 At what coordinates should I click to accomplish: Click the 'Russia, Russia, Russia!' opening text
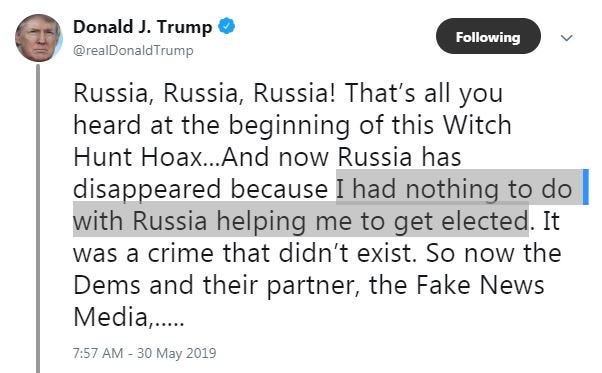pos(204,93)
